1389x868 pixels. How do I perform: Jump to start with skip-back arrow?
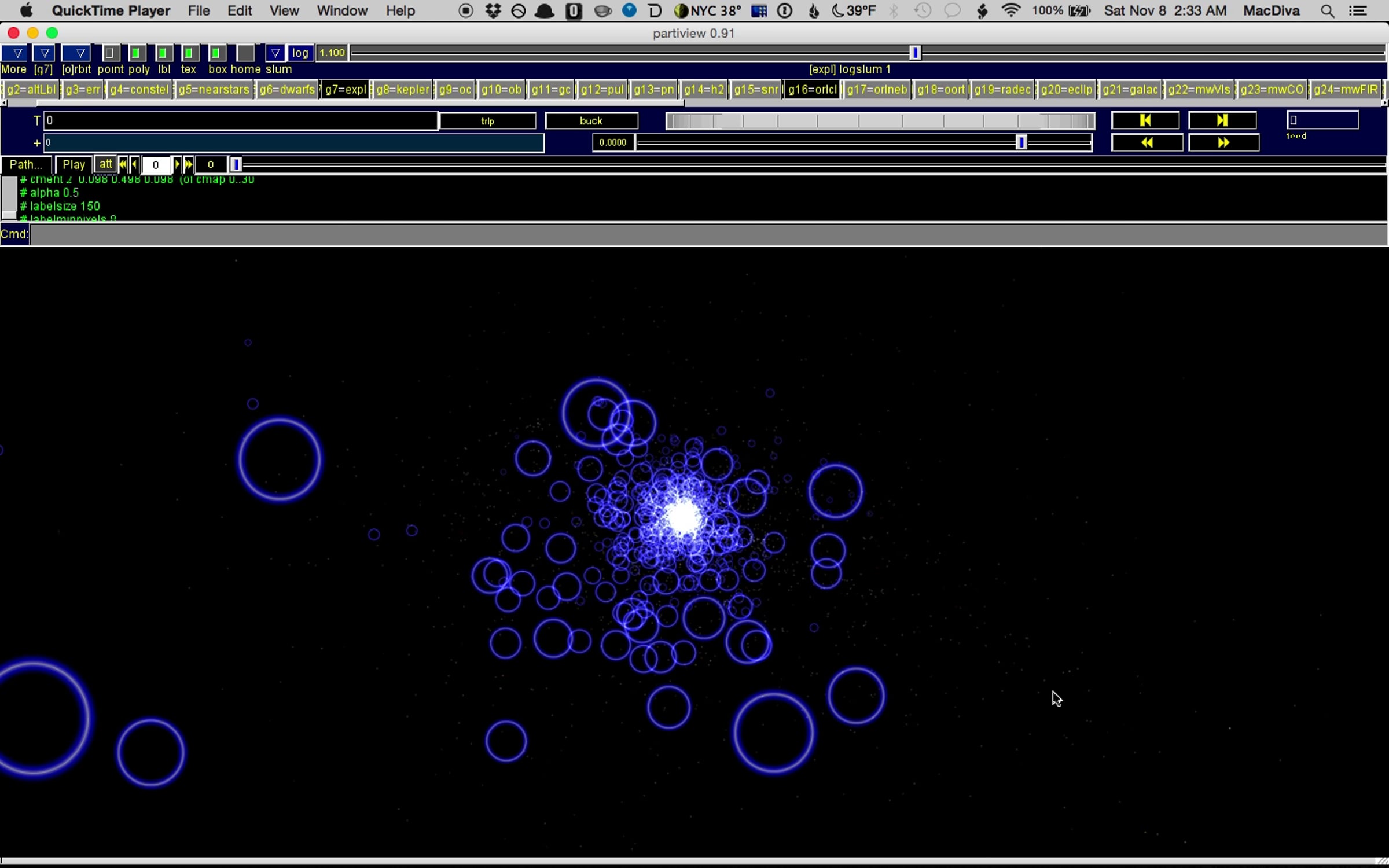pyautogui.click(x=1145, y=120)
